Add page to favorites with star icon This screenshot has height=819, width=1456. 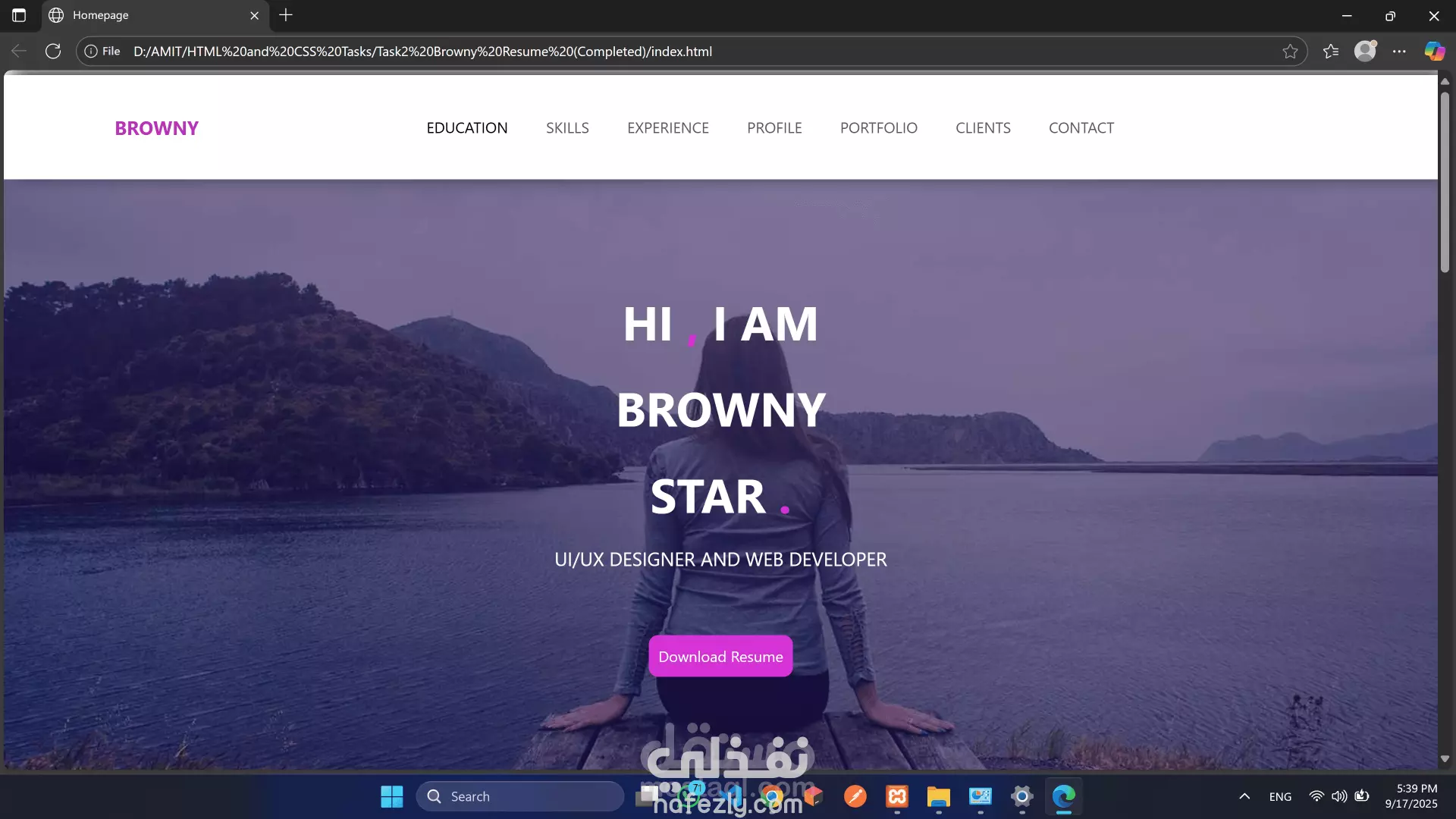tap(1290, 52)
